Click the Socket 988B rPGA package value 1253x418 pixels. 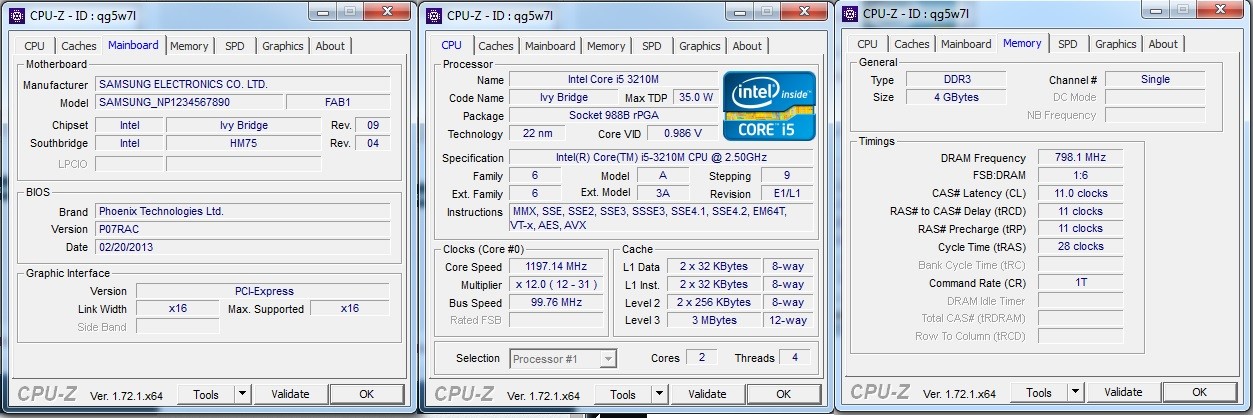[x=613, y=115]
